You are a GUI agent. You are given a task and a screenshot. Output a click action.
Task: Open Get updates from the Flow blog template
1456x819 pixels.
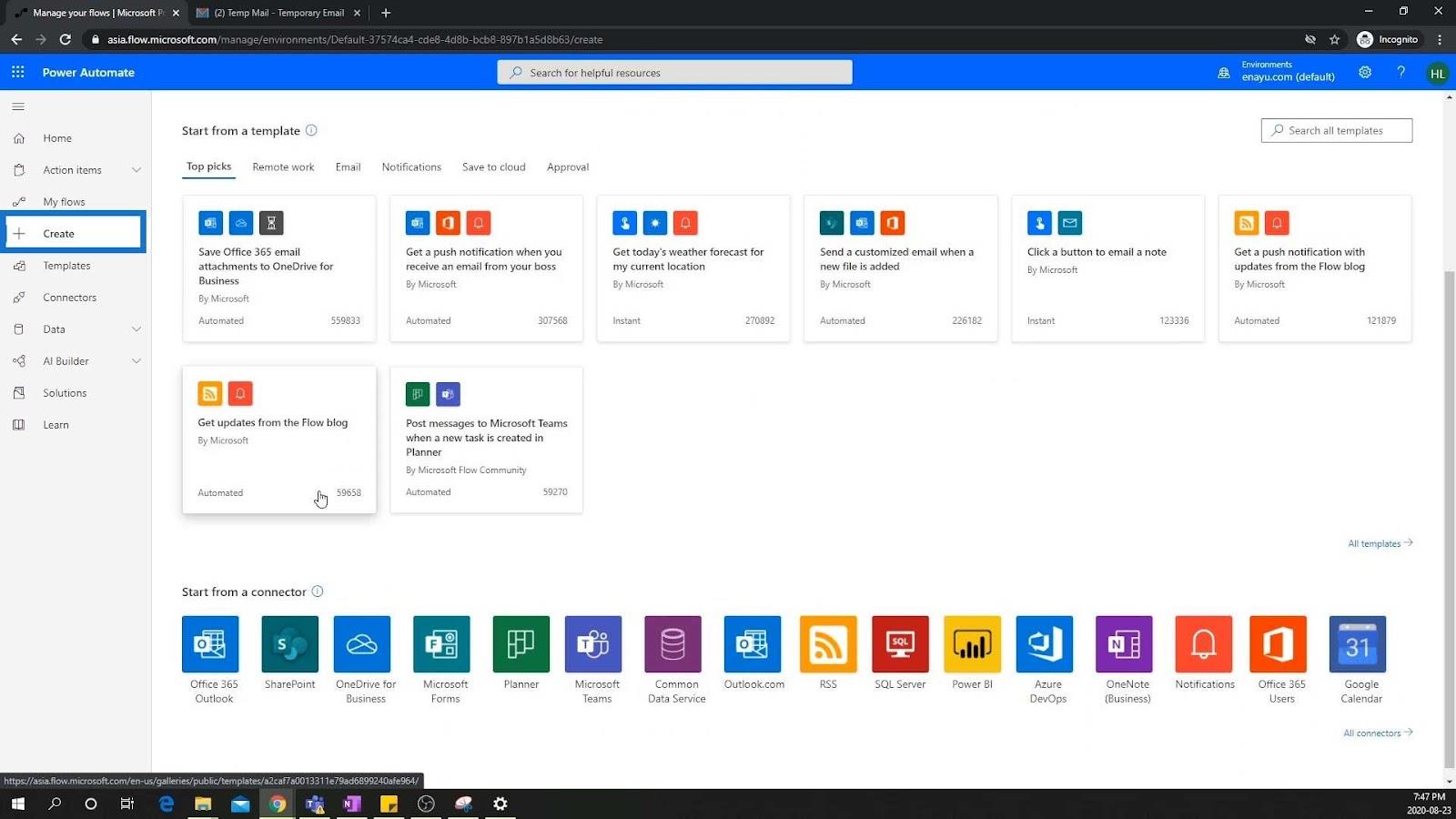[x=279, y=440]
